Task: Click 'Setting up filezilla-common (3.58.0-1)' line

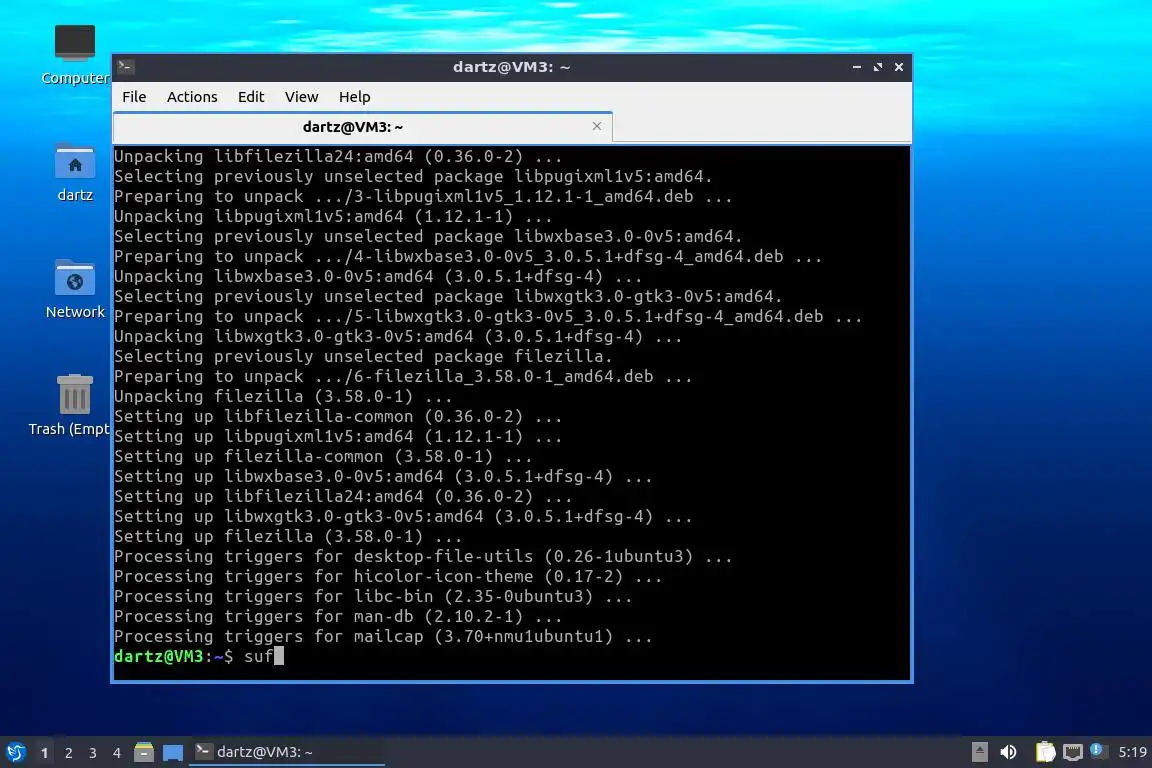Action: coord(323,456)
